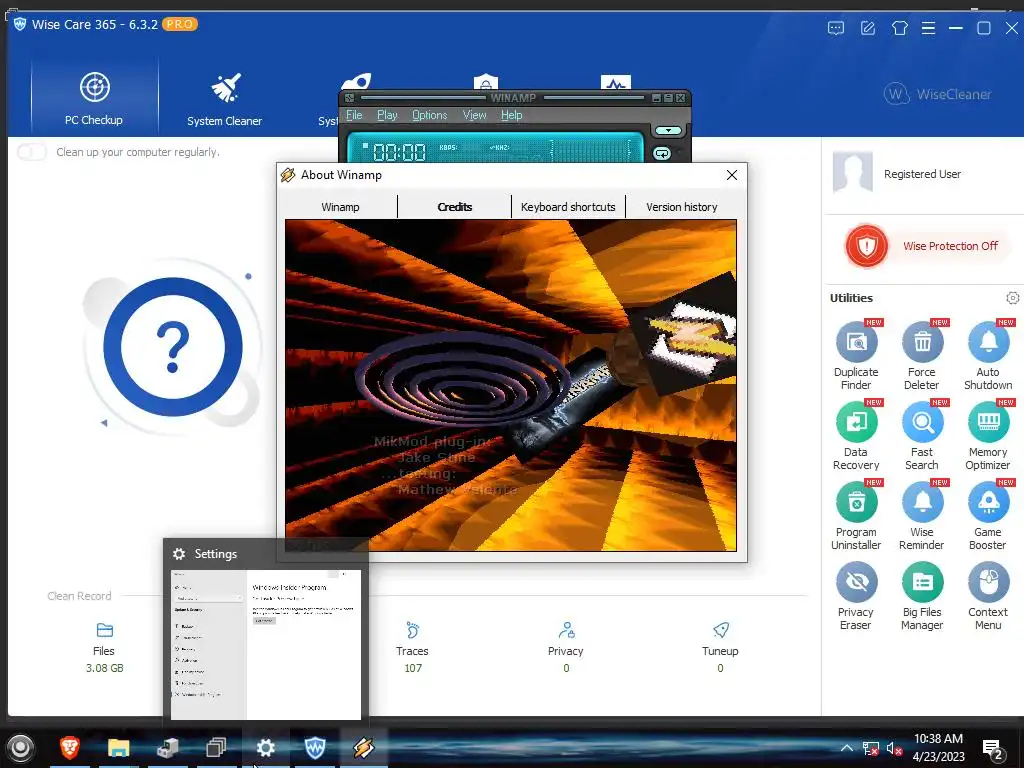Open Winamp View menu
Viewport: 1024px width, 768px height.
(475, 115)
